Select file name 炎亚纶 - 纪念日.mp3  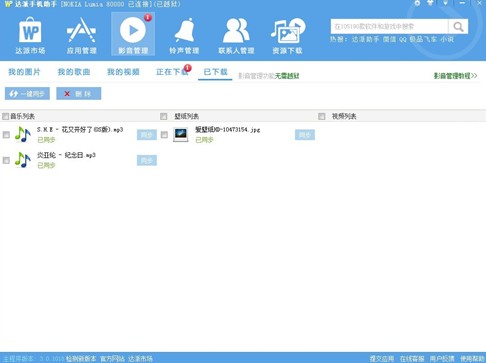(x=66, y=155)
